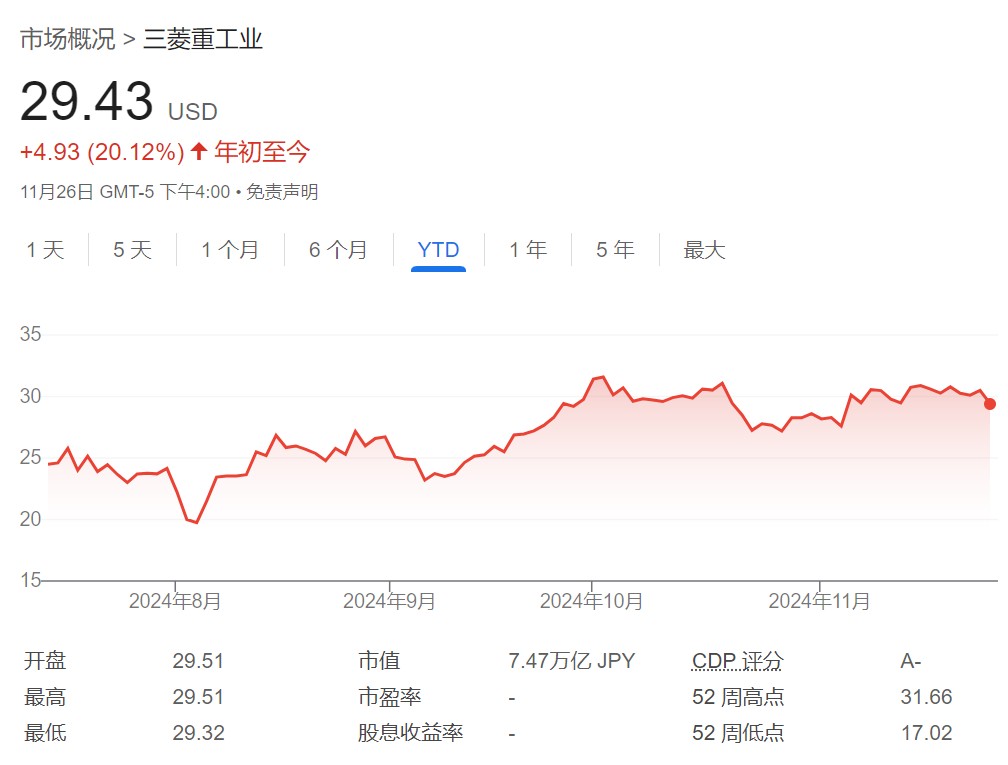
Task: Click the 30 y-axis value
Action: 30,395
